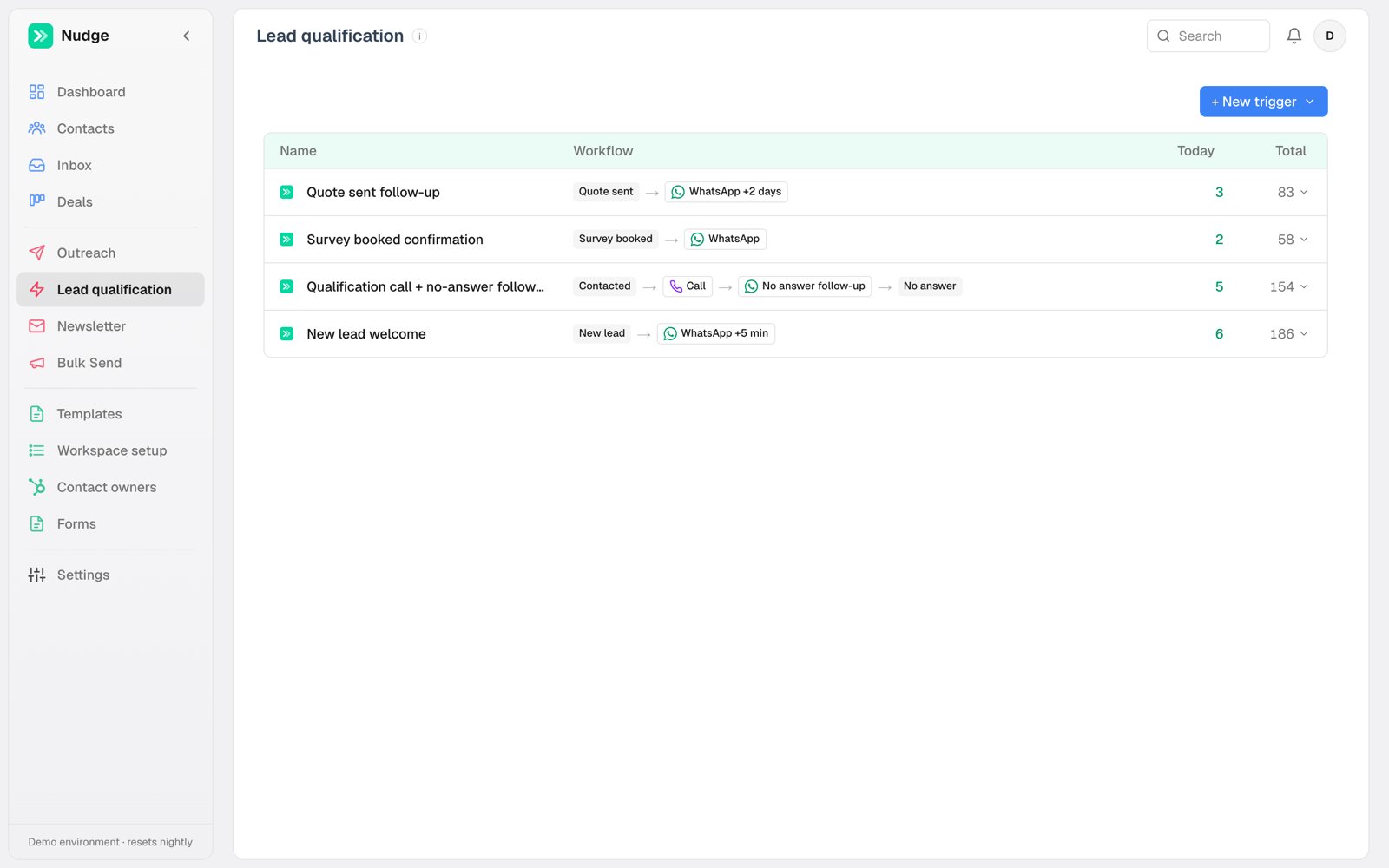1389x868 pixels.
Task: Expand the total 186 chevron
Action: tap(1304, 334)
